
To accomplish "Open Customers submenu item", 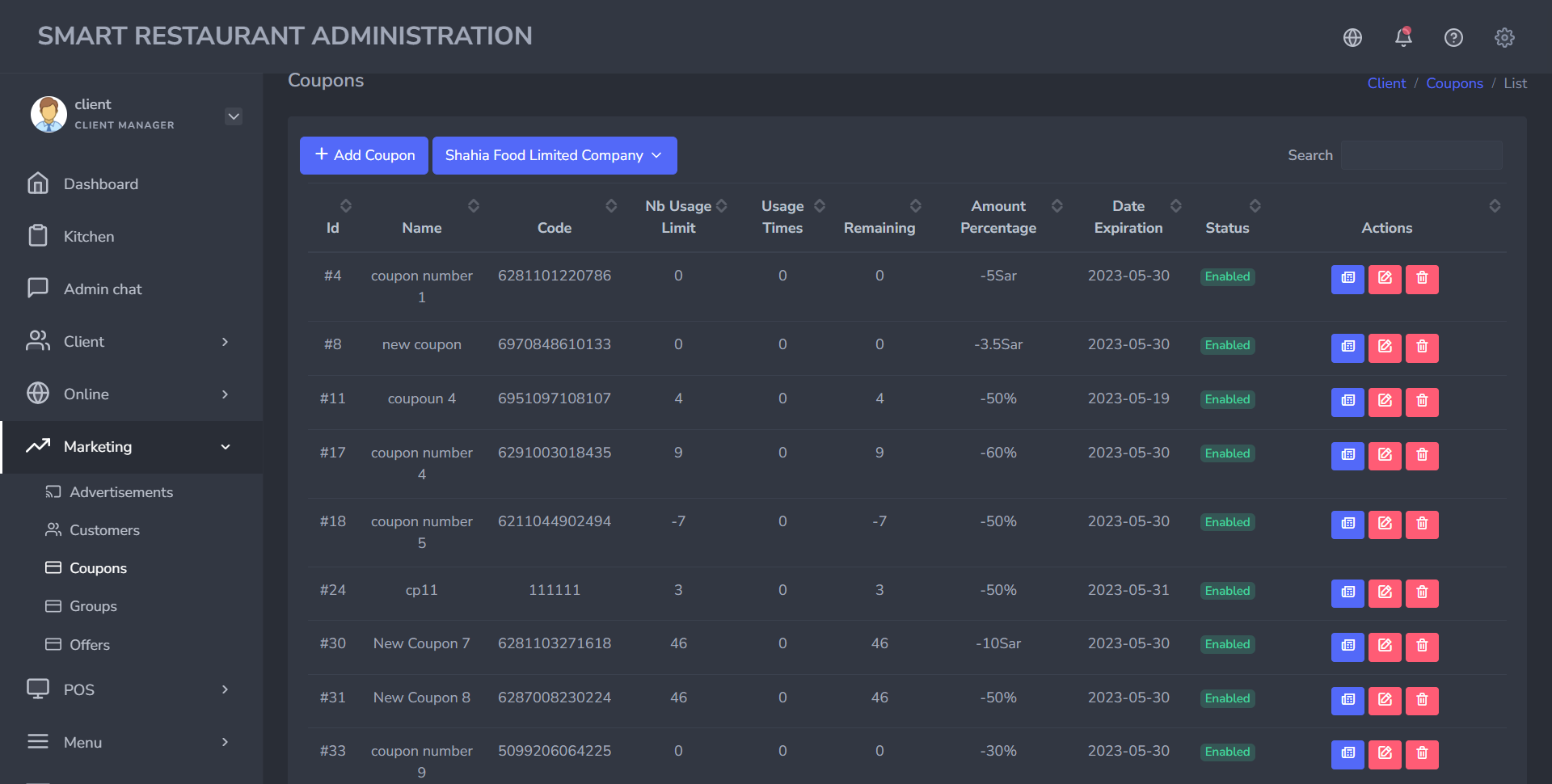I will (104, 530).
